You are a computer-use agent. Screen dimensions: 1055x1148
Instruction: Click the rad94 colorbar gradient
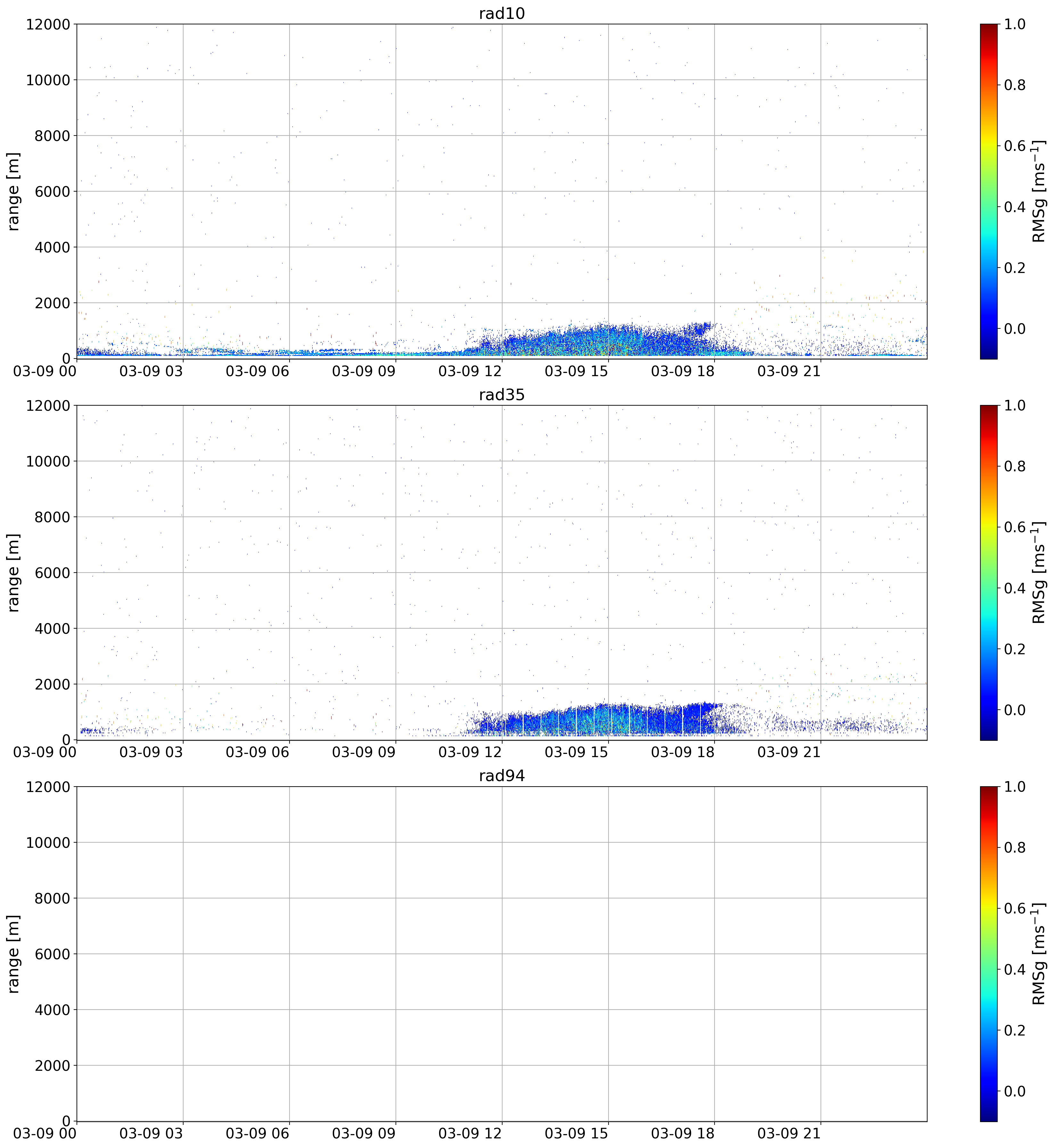pos(989,954)
